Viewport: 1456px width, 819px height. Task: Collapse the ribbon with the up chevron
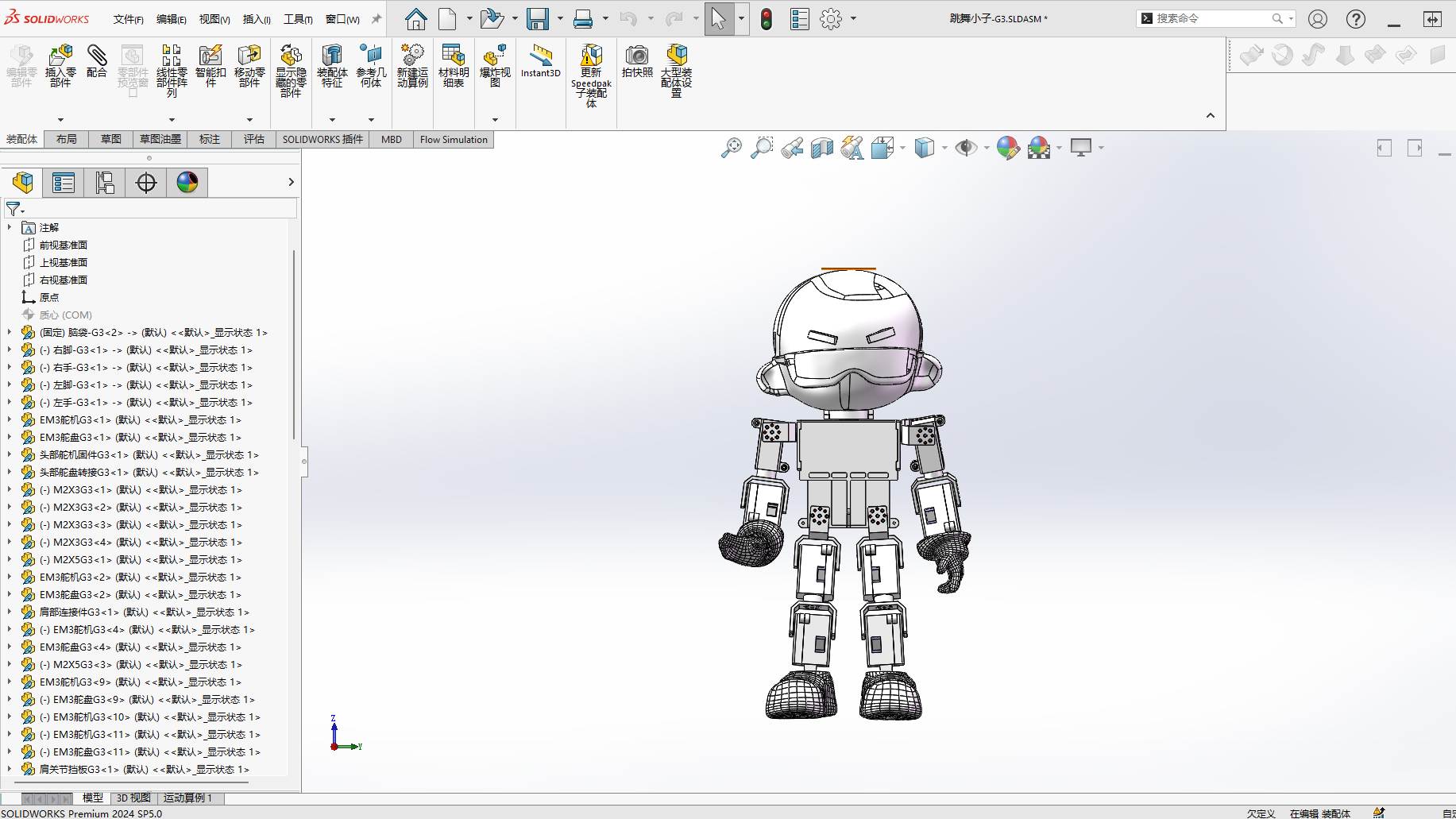tap(1211, 116)
